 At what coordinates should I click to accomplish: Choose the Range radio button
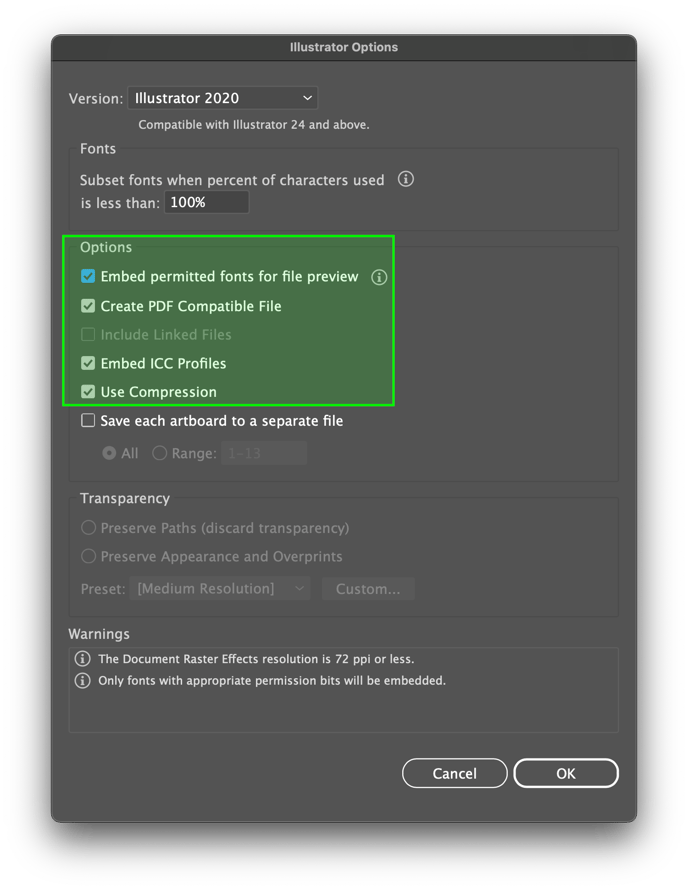159,453
